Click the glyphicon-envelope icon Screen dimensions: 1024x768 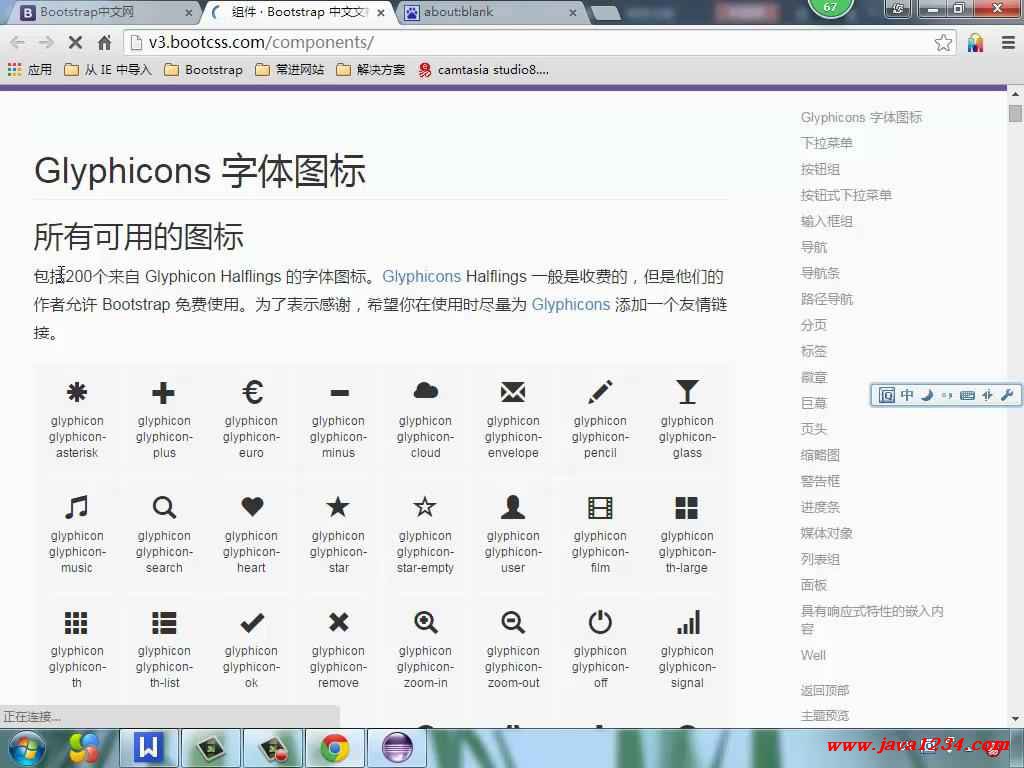tap(513, 392)
